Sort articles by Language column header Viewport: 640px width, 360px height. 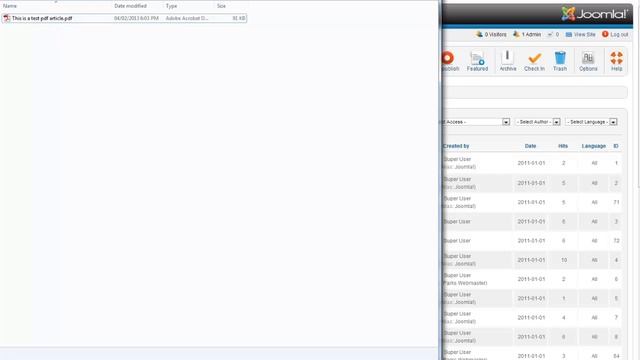[593, 146]
